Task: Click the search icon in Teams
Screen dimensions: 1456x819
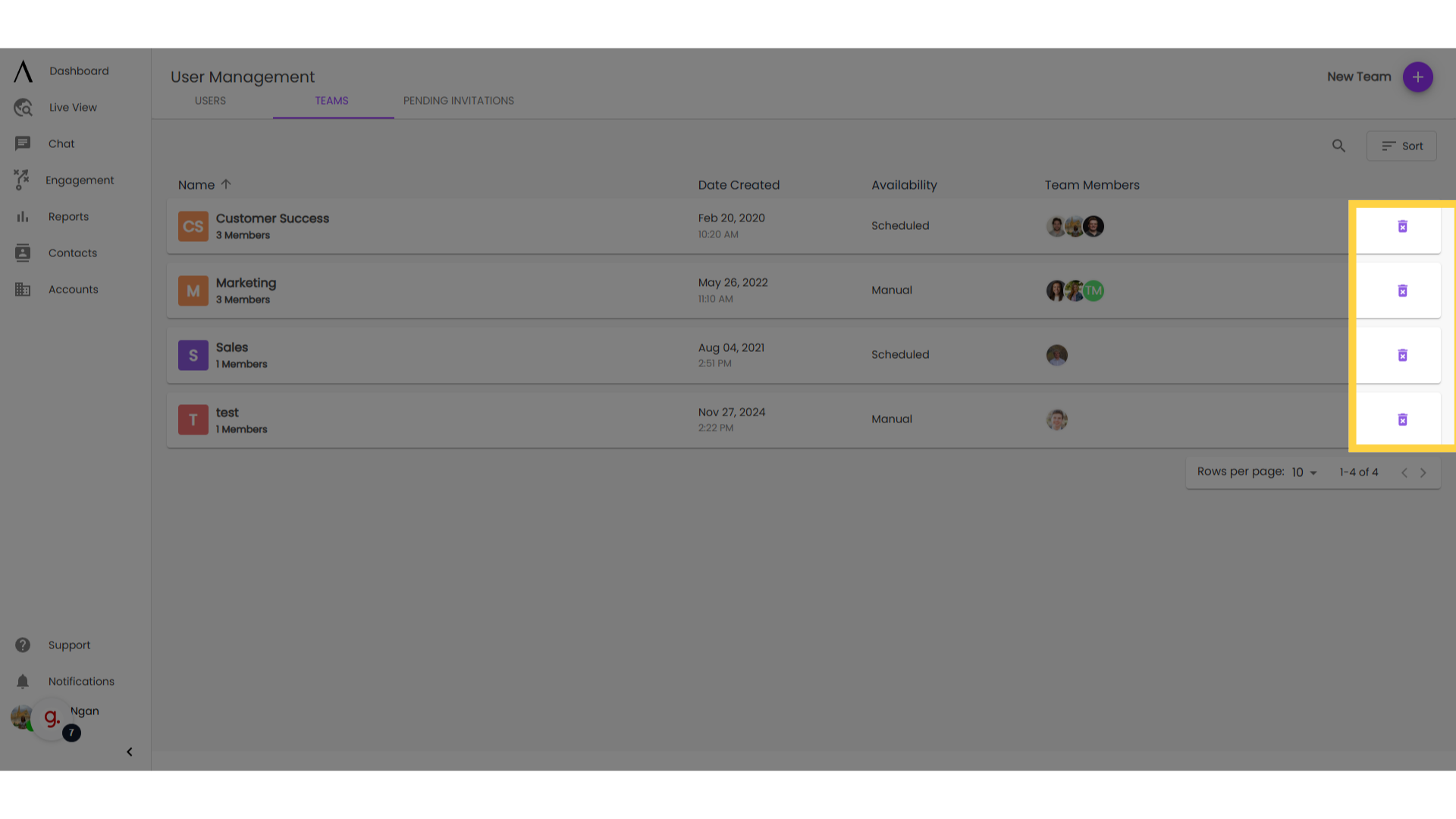Action: (1339, 146)
